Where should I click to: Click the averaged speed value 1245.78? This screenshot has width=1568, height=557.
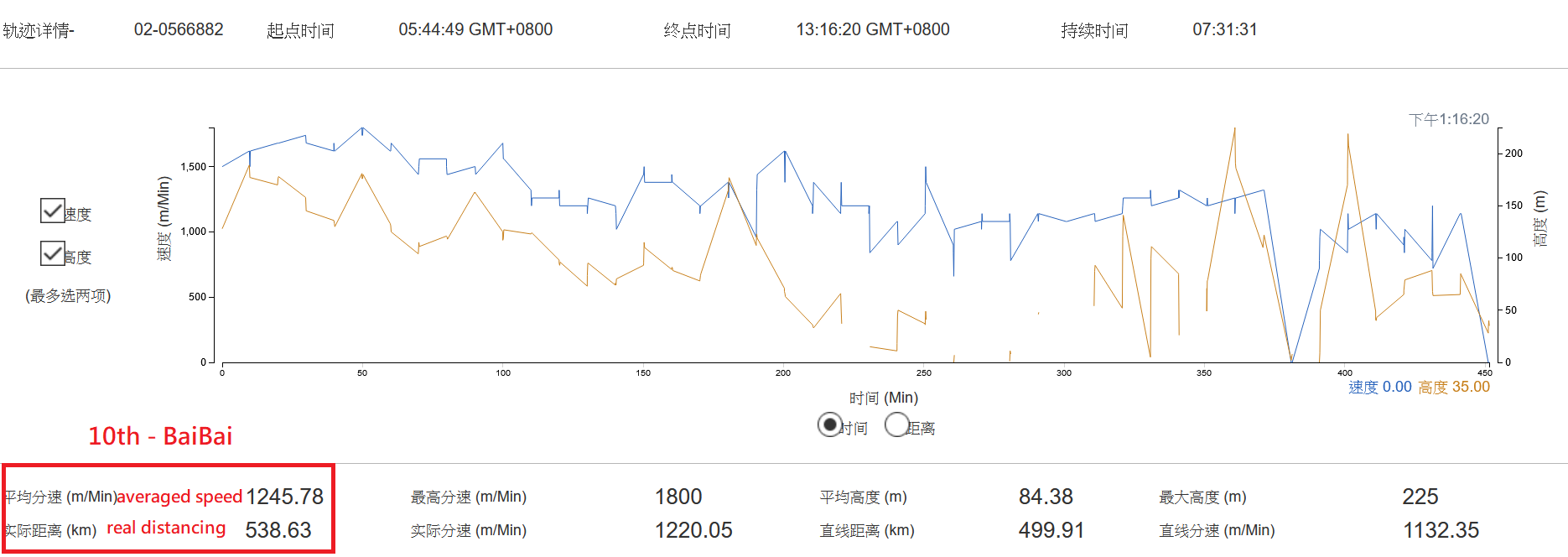[x=284, y=497]
